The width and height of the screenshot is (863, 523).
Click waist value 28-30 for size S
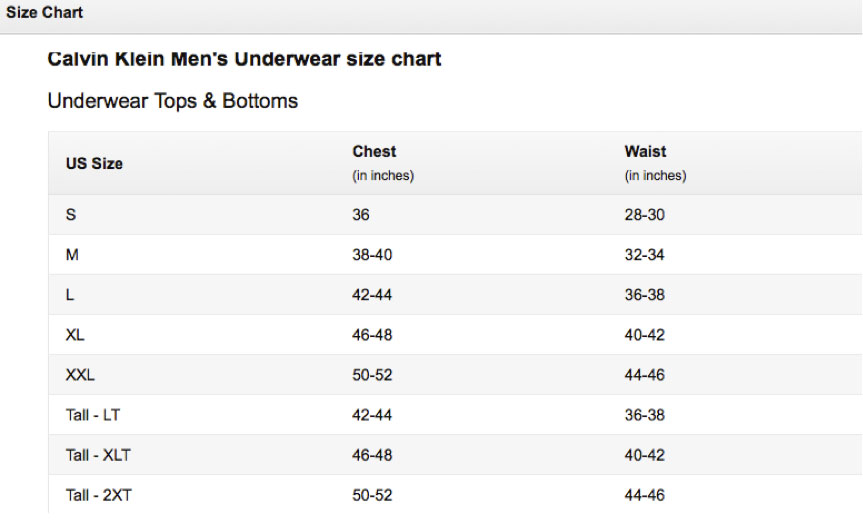tap(644, 215)
